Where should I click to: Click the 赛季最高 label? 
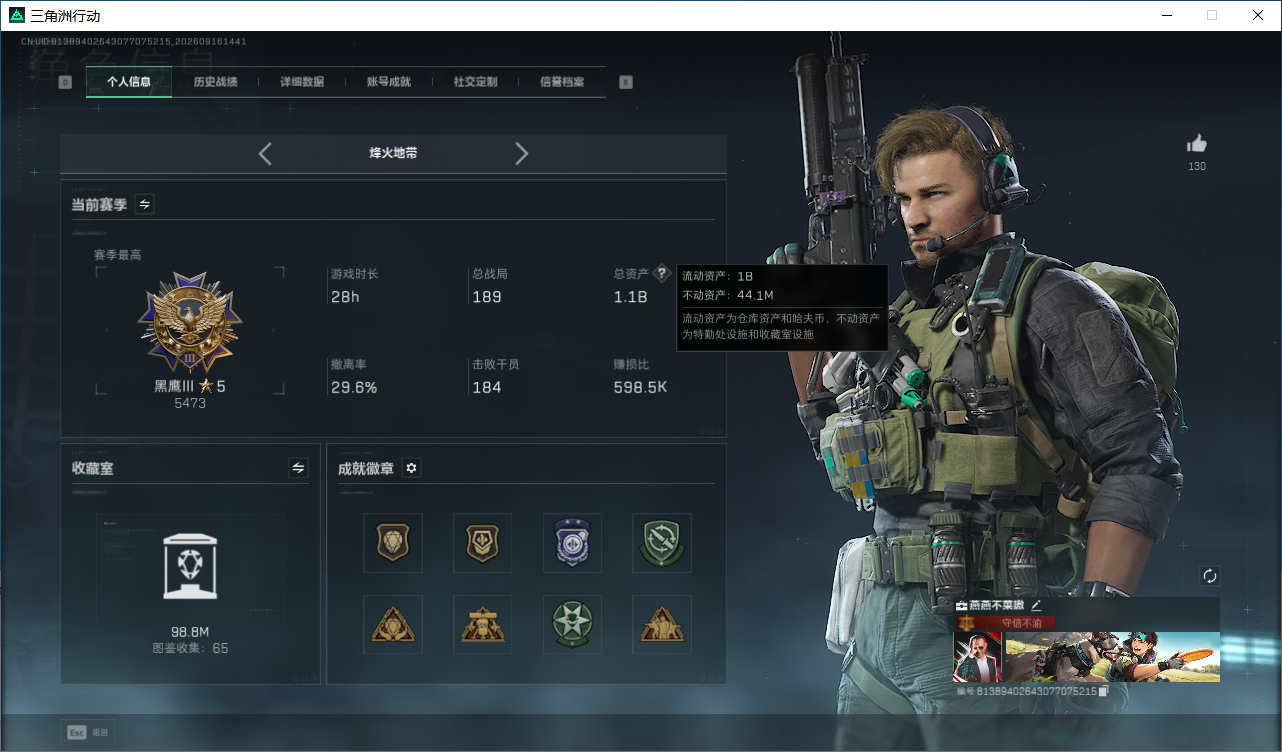(118, 255)
